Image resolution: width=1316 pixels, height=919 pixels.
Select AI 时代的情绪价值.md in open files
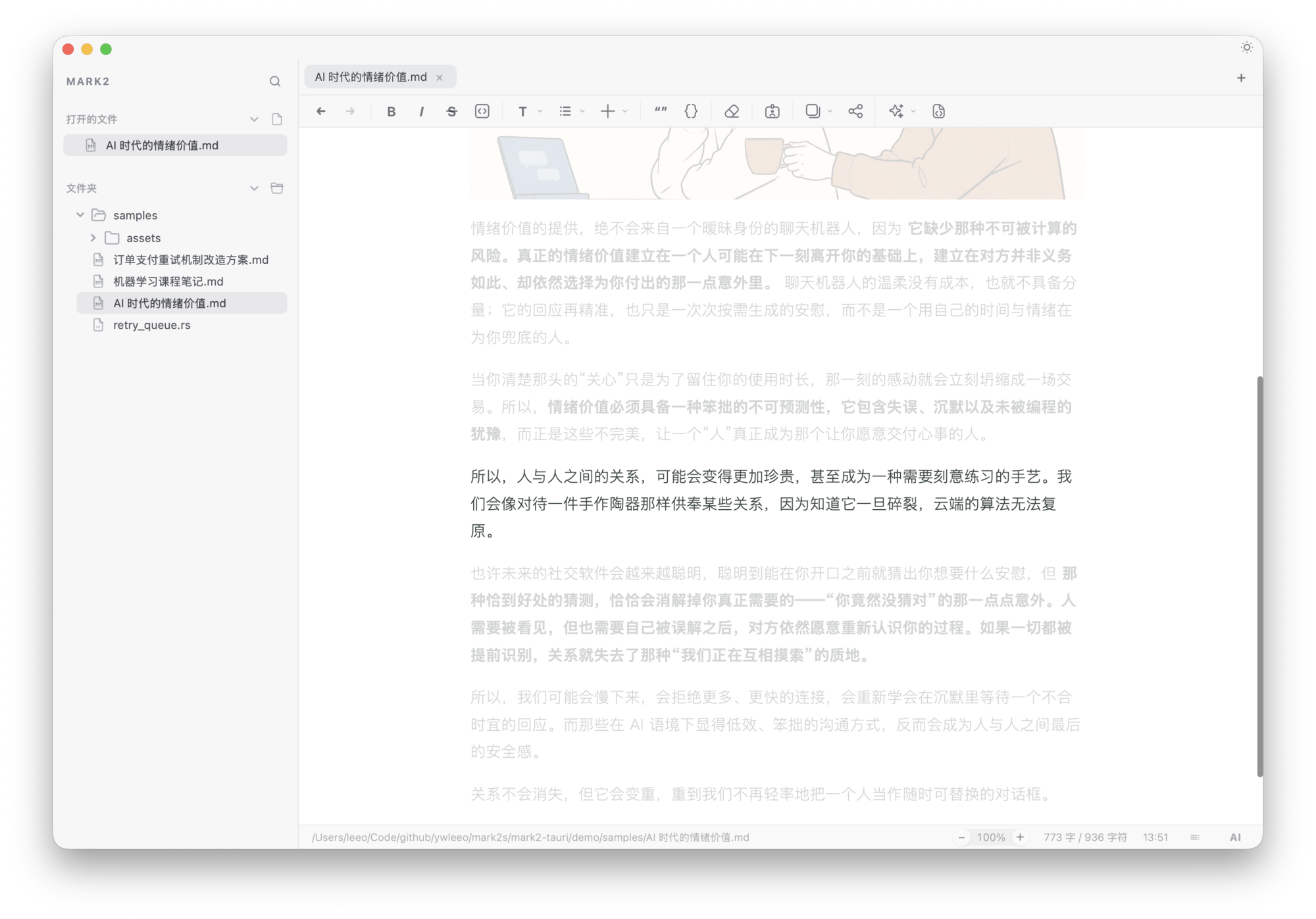[175, 145]
